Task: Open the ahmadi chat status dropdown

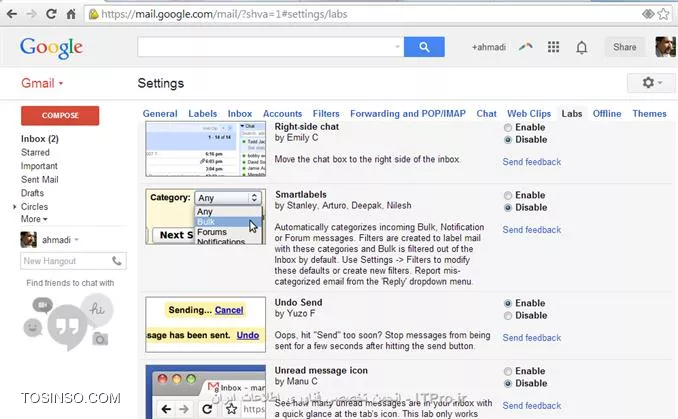Action: [x=77, y=240]
